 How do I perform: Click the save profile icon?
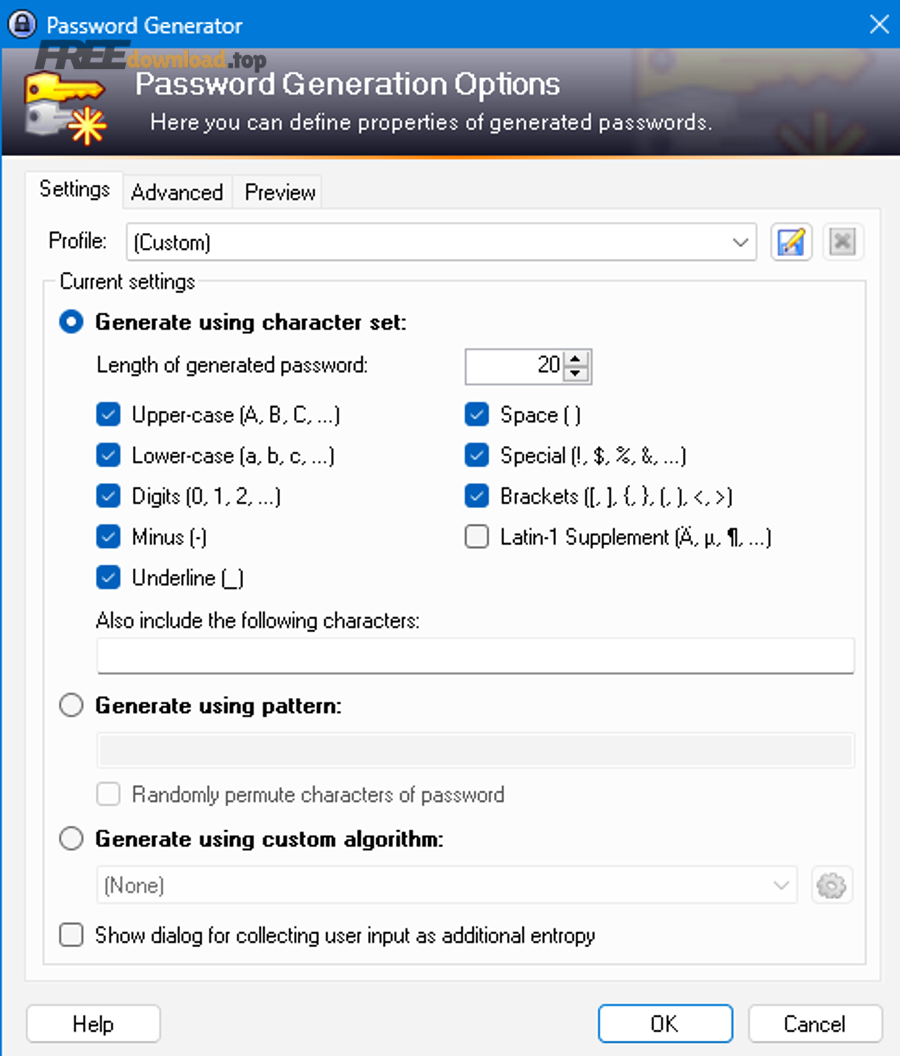[791, 242]
